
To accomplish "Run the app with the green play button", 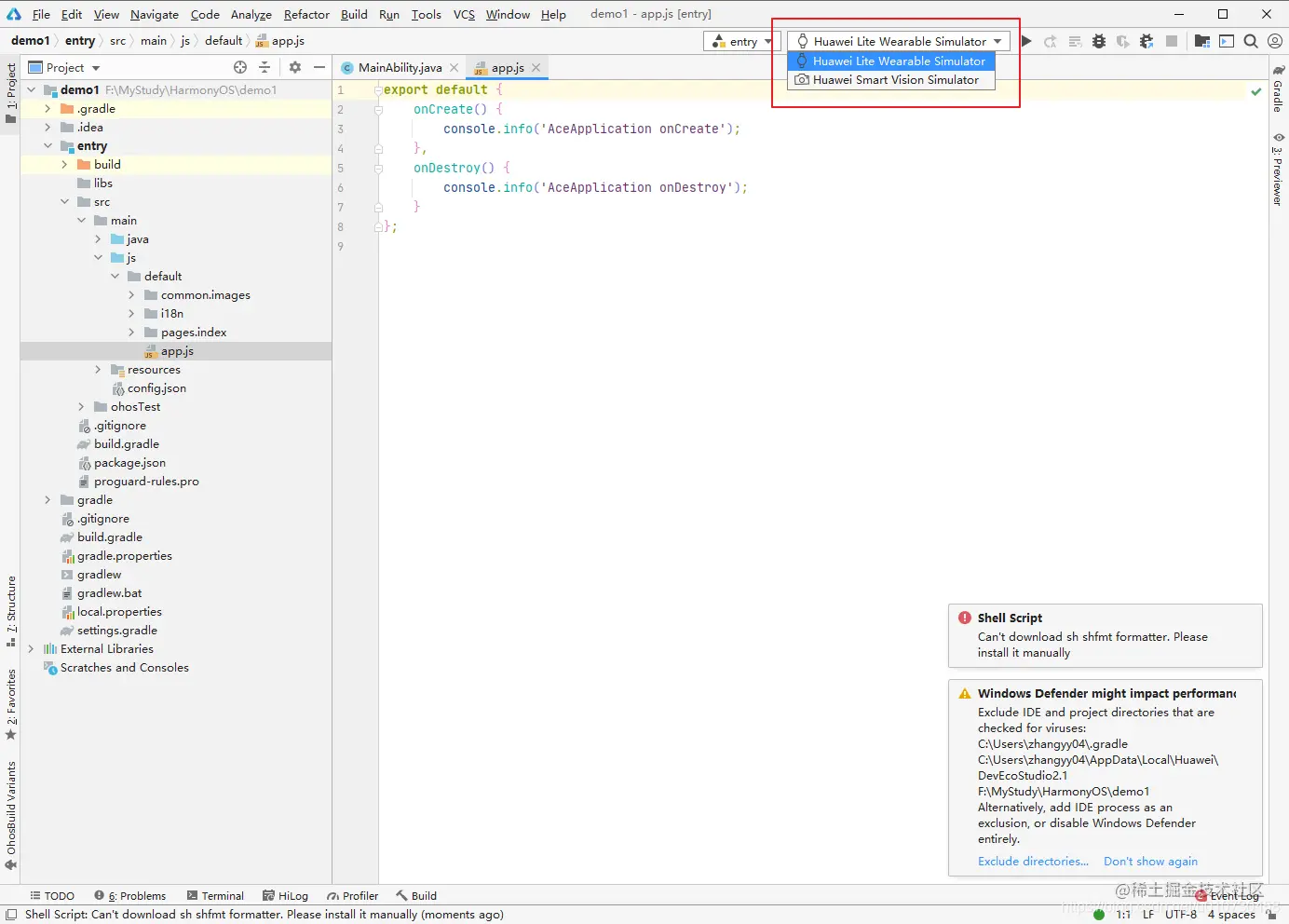I will 1026,41.
